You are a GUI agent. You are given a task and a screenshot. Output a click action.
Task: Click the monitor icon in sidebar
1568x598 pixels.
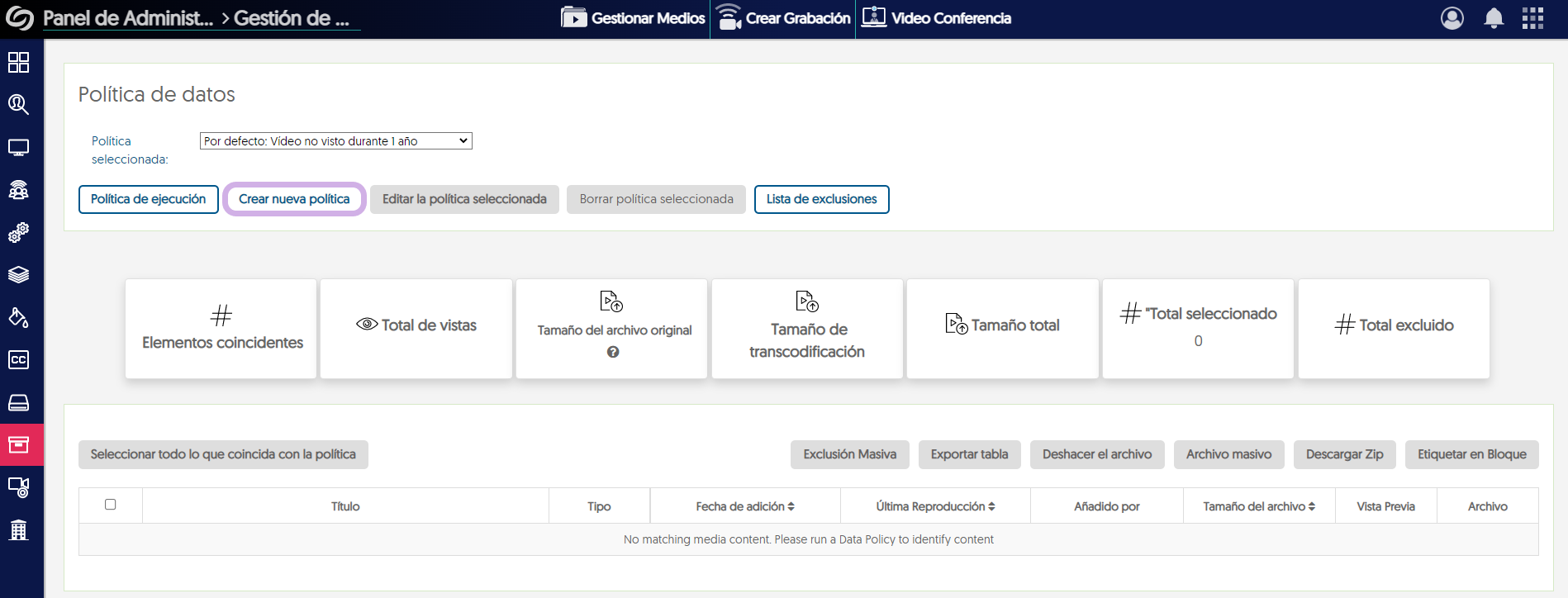[18, 148]
